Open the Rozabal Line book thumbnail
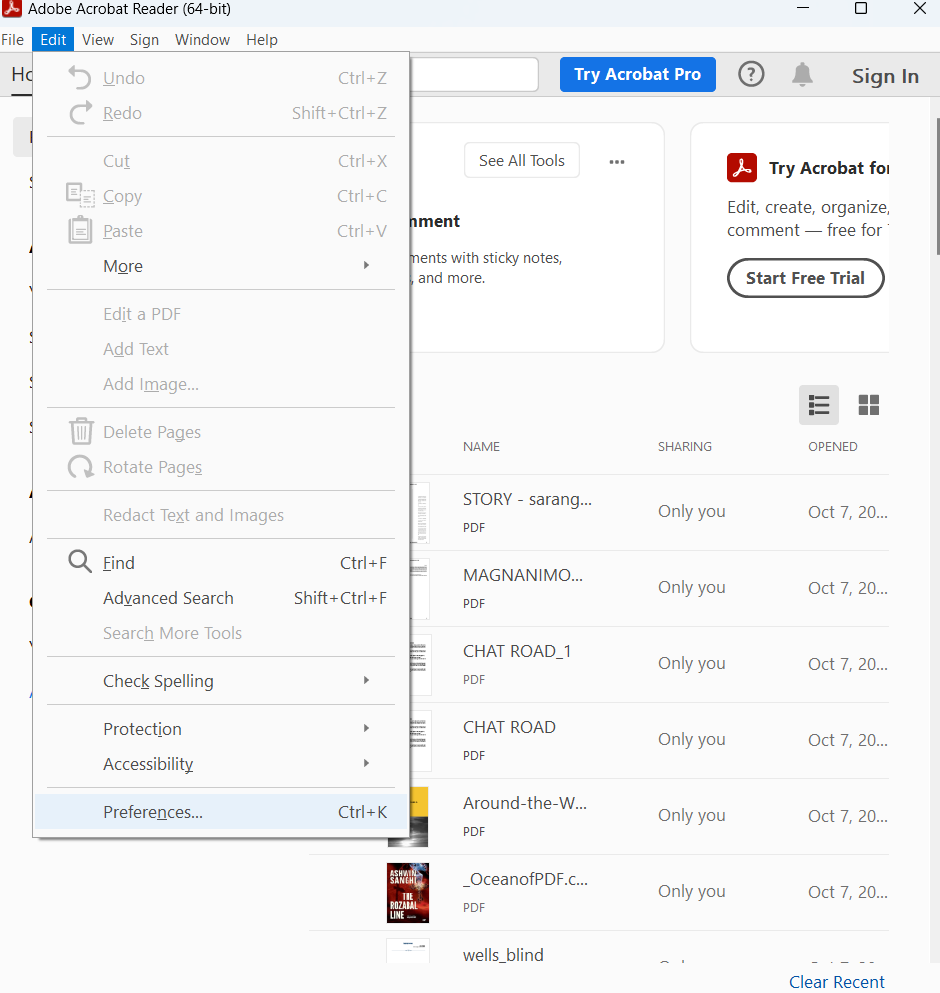 point(408,892)
